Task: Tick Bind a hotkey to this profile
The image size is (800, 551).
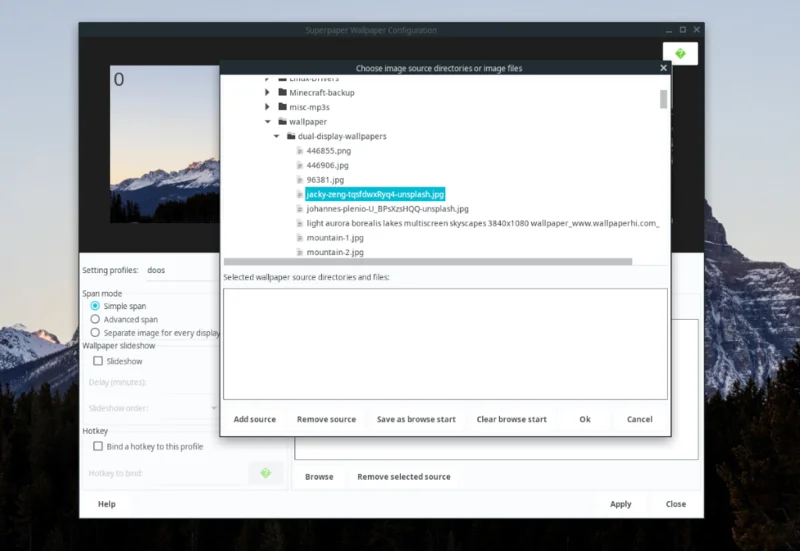Action: (x=98, y=446)
